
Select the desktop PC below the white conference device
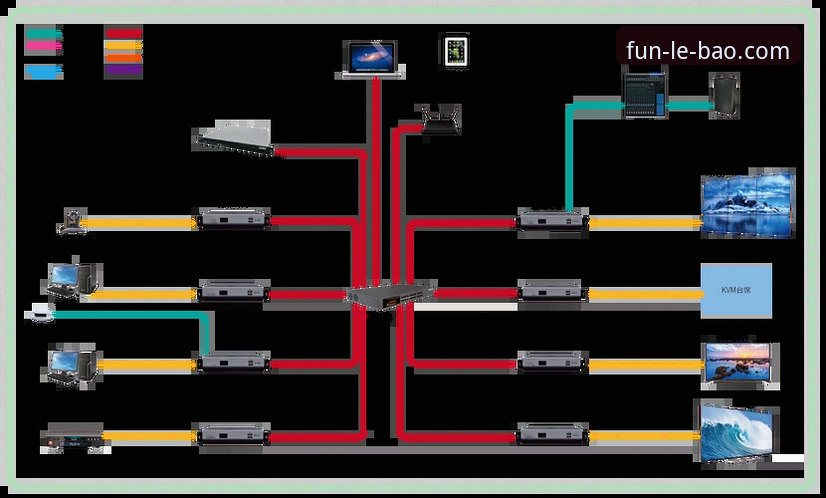click(x=71, y=365)
